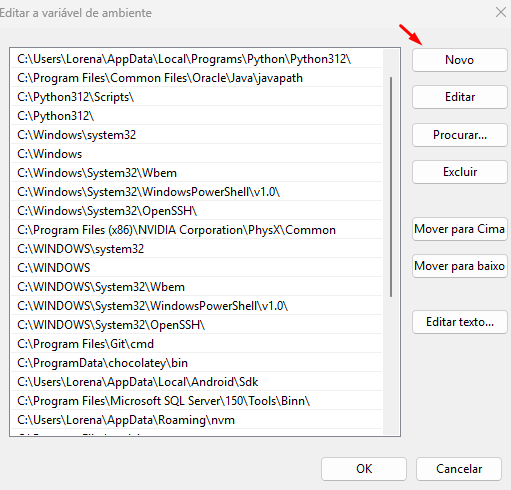This screenshot has height=490, width=511.
Task: Confirm changes with the OK button
Action: pyautogui.click(x=364, y=469)
